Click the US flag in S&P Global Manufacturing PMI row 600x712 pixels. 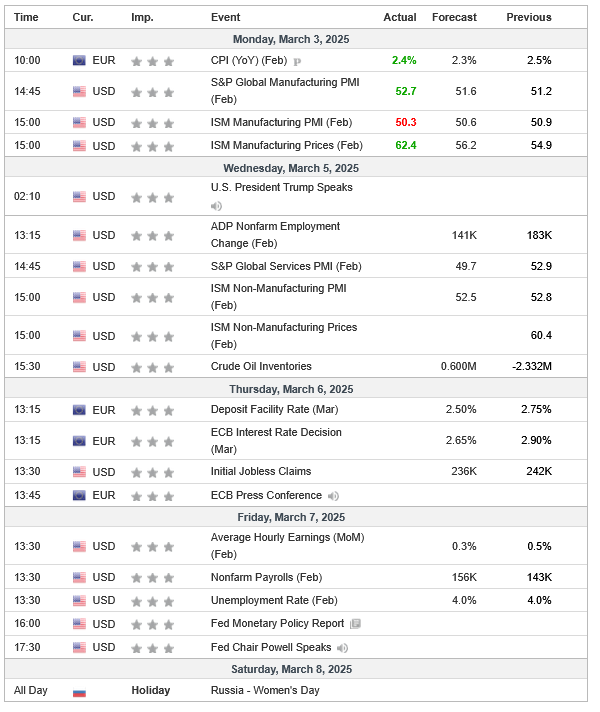pyautogui.click(x=79, y=91)
